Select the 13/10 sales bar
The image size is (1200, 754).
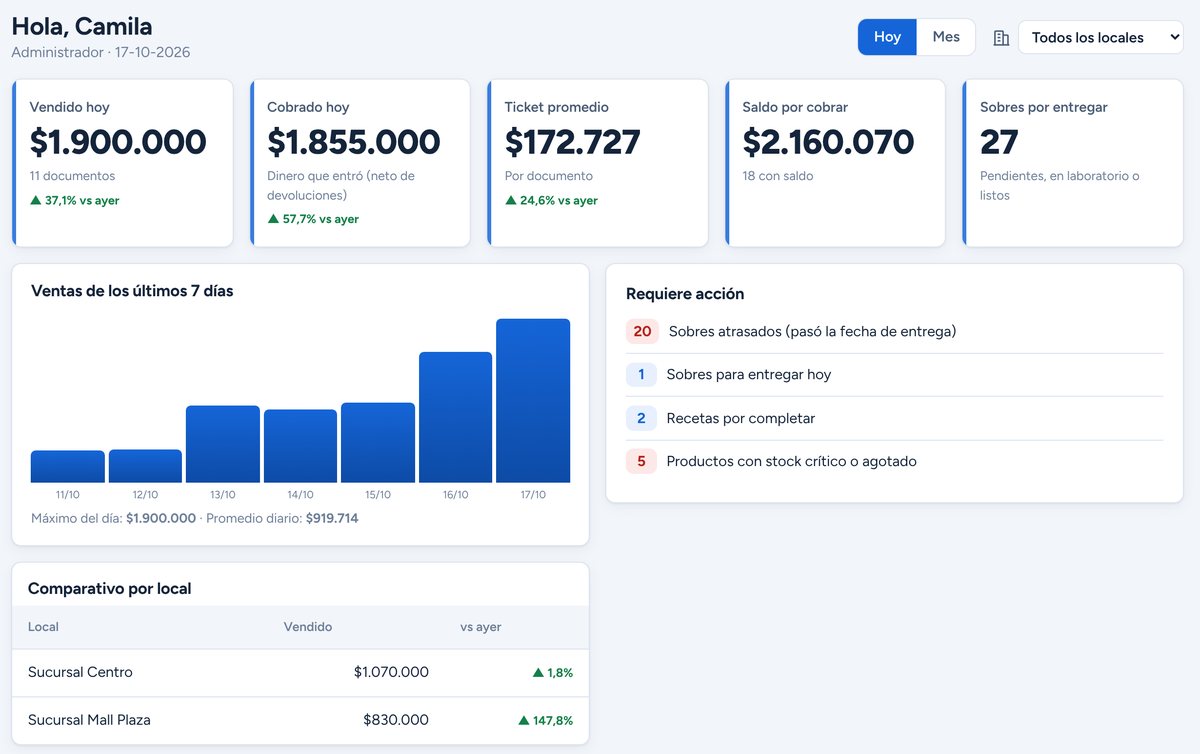coord(223,444)
